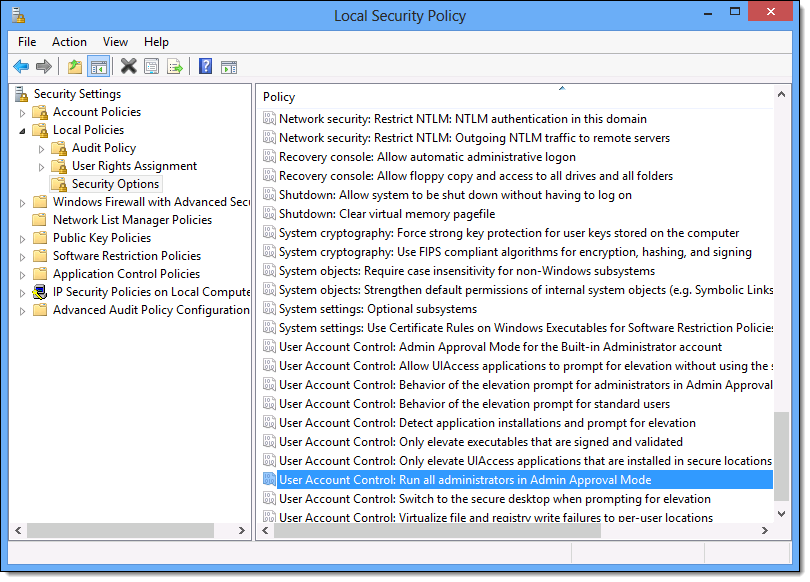Click the vertical scrollbar down arrow
The width and height of the screenshot is (810, 582).
pyautogui.click(x=782, y=514)
